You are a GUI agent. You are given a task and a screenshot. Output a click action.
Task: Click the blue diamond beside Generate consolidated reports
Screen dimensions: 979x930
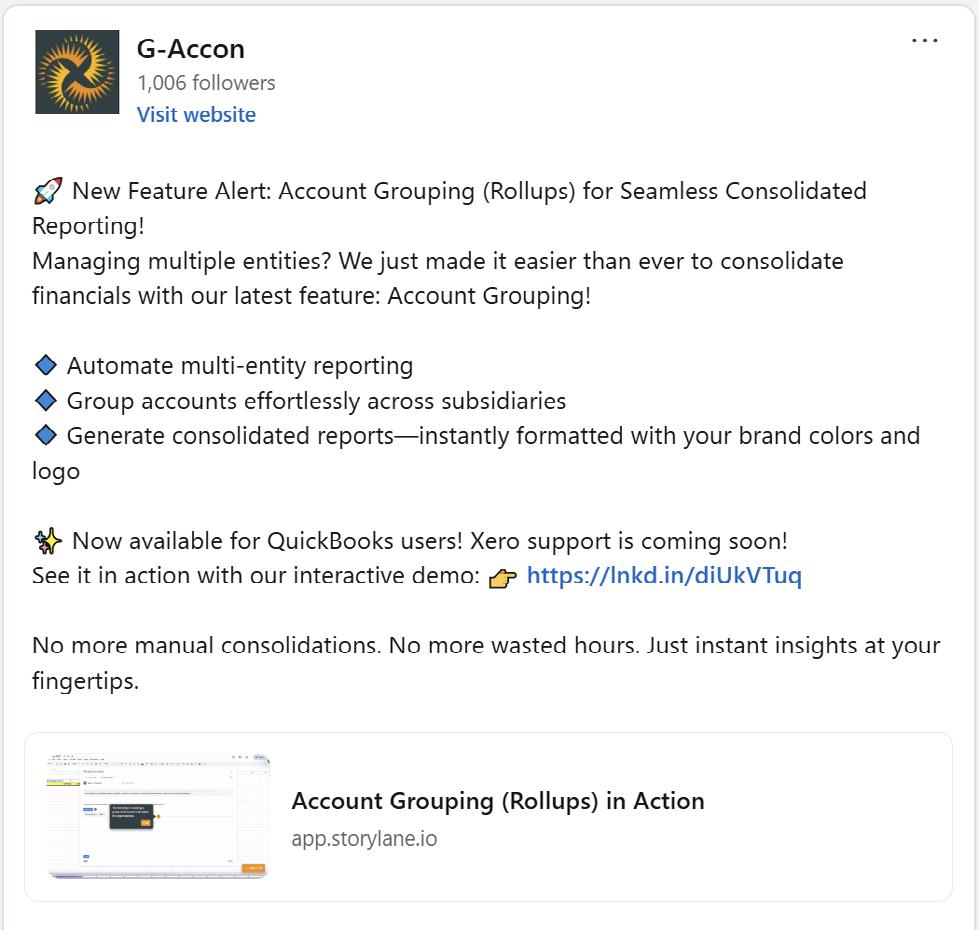click(45, 436)
